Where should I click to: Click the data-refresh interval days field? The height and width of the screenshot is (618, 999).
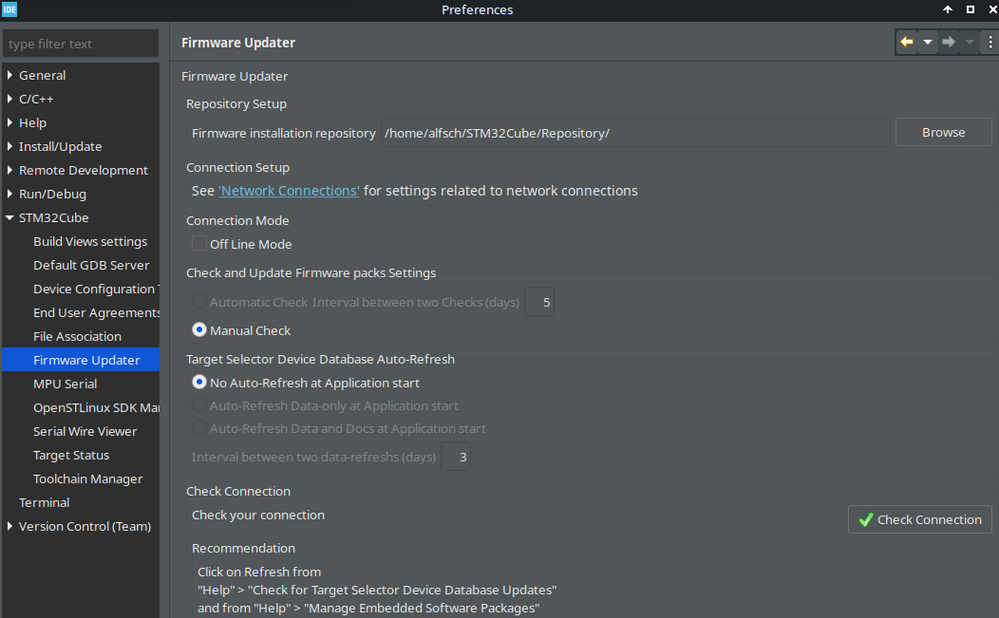[456, 457]
